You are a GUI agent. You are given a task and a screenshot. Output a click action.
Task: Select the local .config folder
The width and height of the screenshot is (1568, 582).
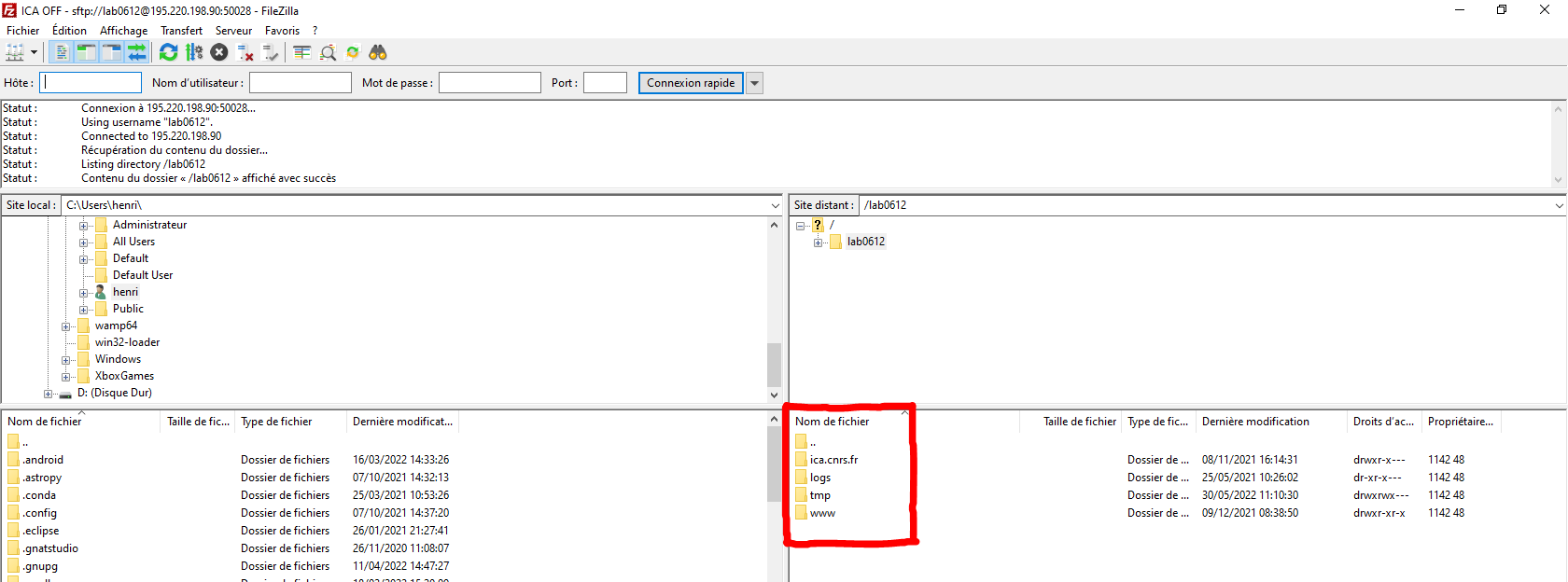click(39, 513)
